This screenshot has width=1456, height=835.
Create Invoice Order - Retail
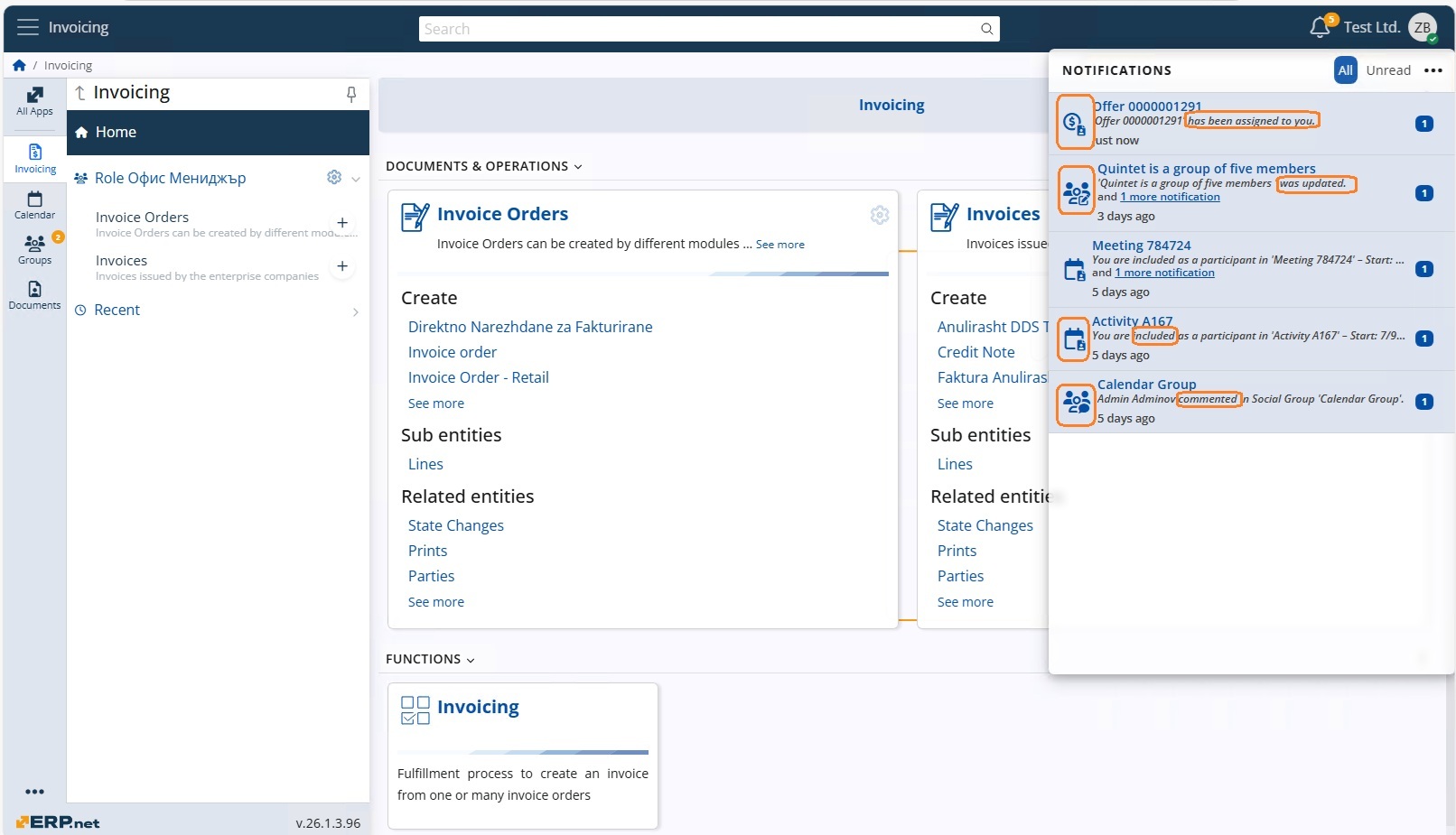click(x=478, y=377)
